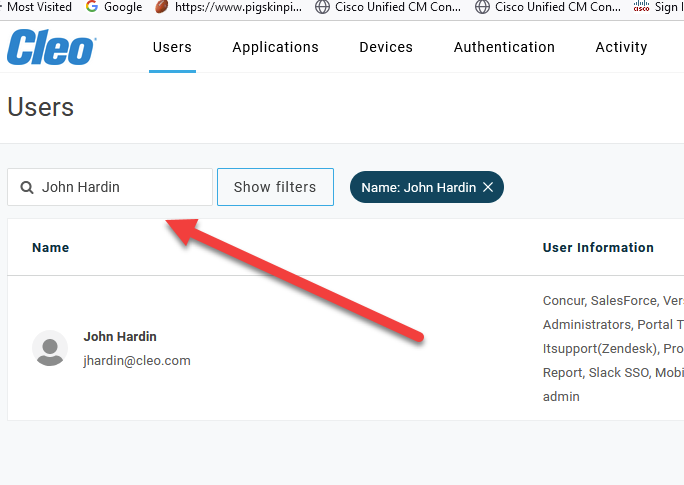
Task: Open the Authentication tab
Action: coord(504,47)
